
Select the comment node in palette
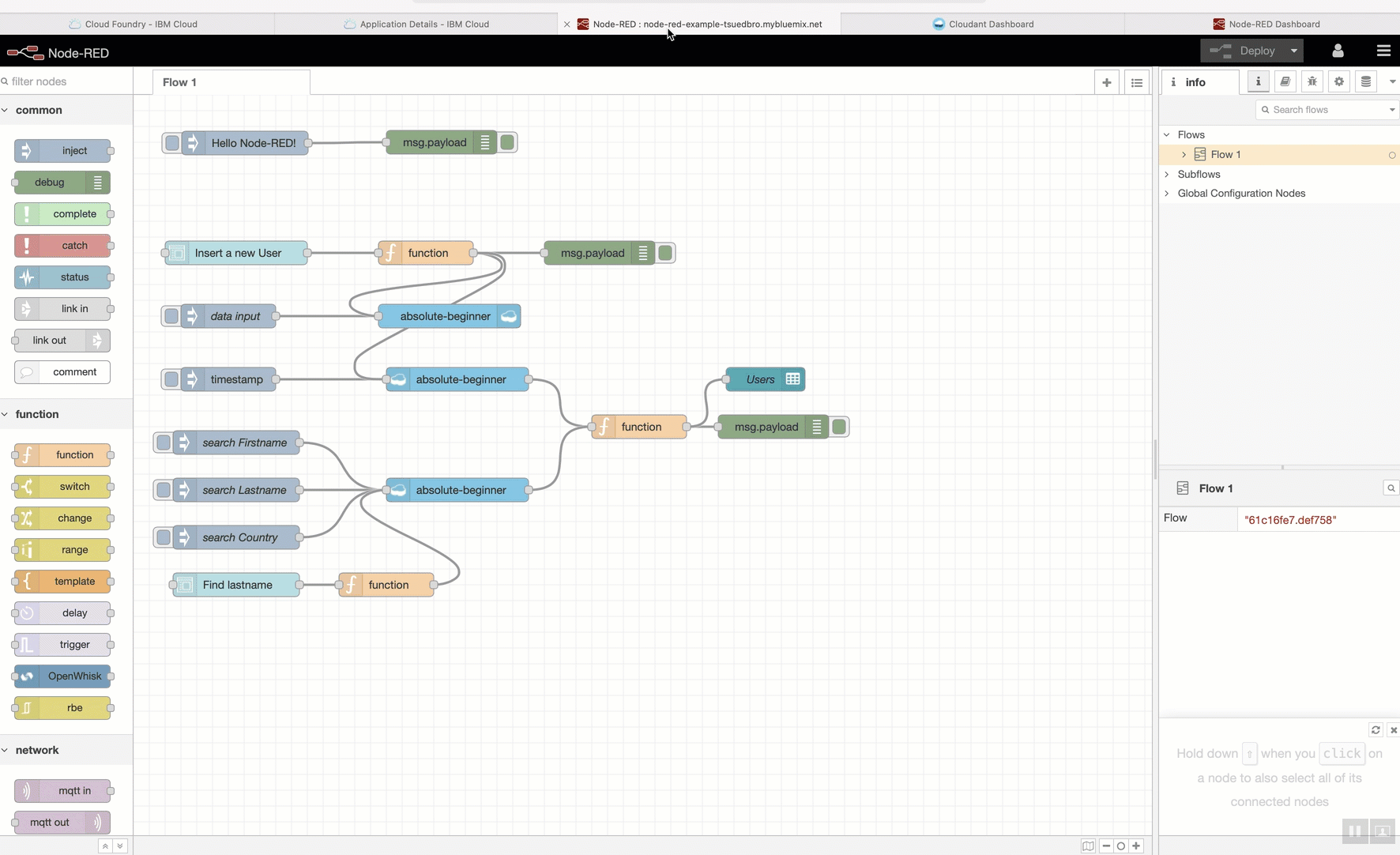(62, 371)
